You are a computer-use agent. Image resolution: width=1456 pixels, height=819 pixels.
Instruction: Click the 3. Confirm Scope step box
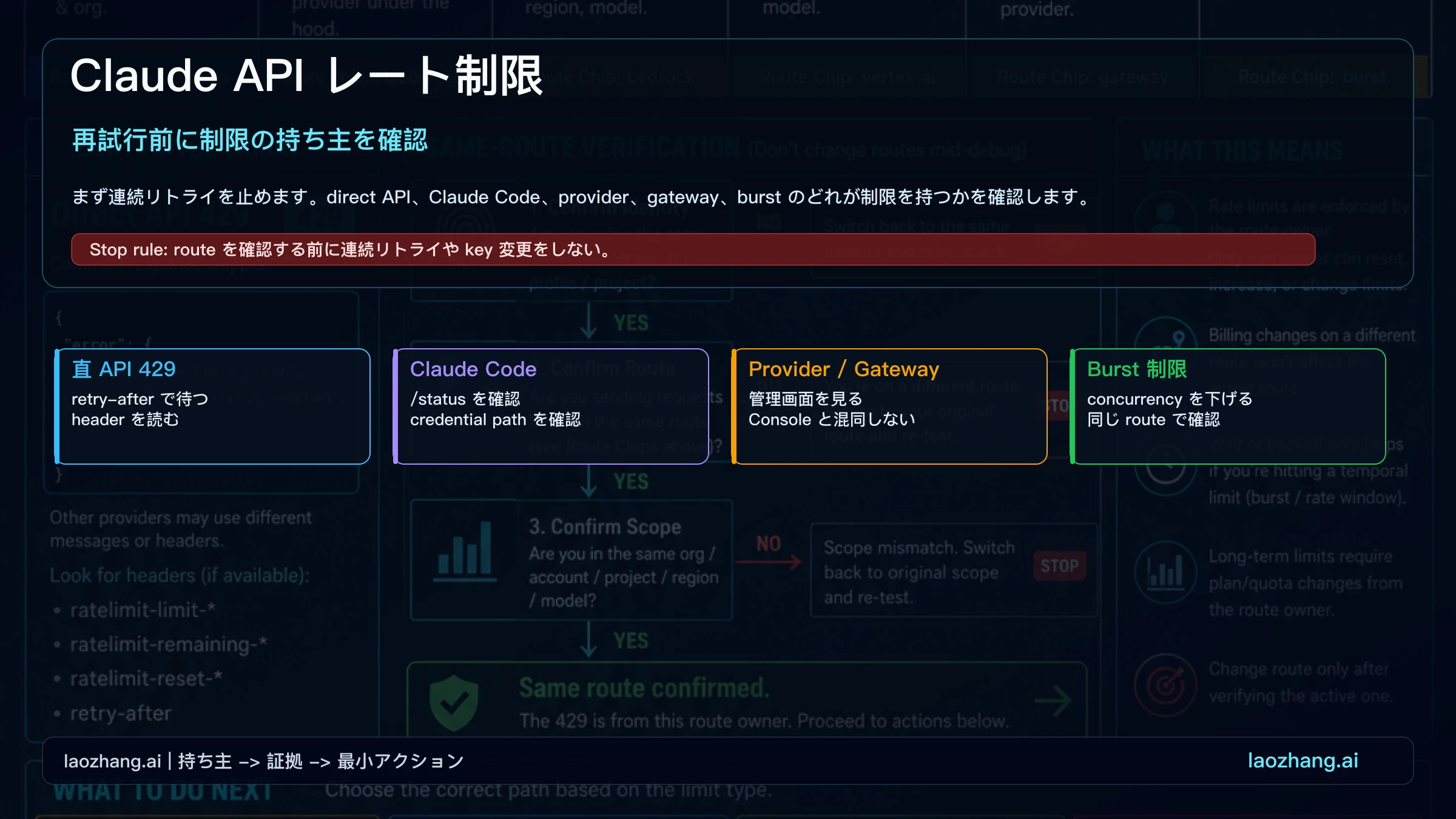[571, 560]
